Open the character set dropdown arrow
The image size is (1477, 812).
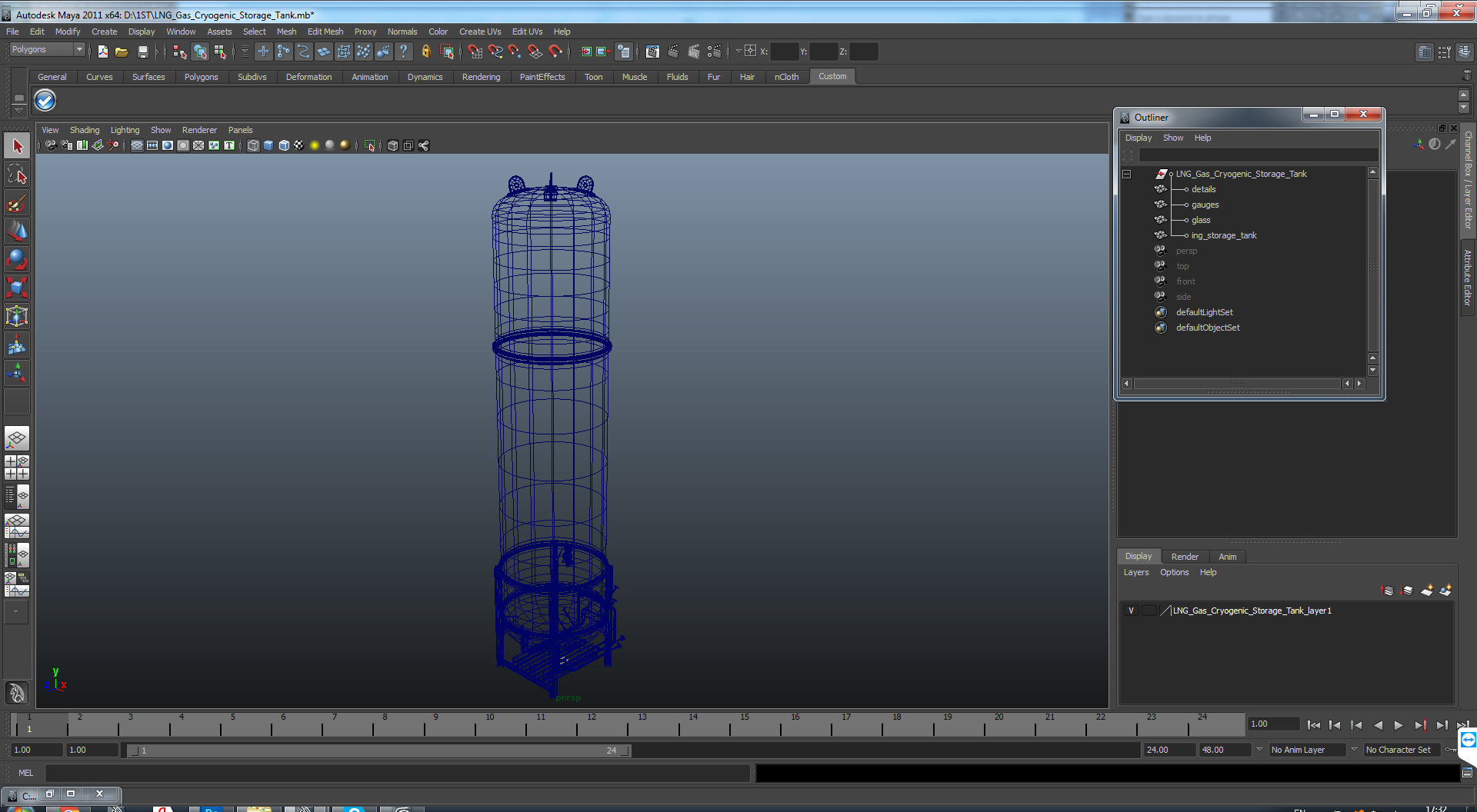[x=1354, y=749]
